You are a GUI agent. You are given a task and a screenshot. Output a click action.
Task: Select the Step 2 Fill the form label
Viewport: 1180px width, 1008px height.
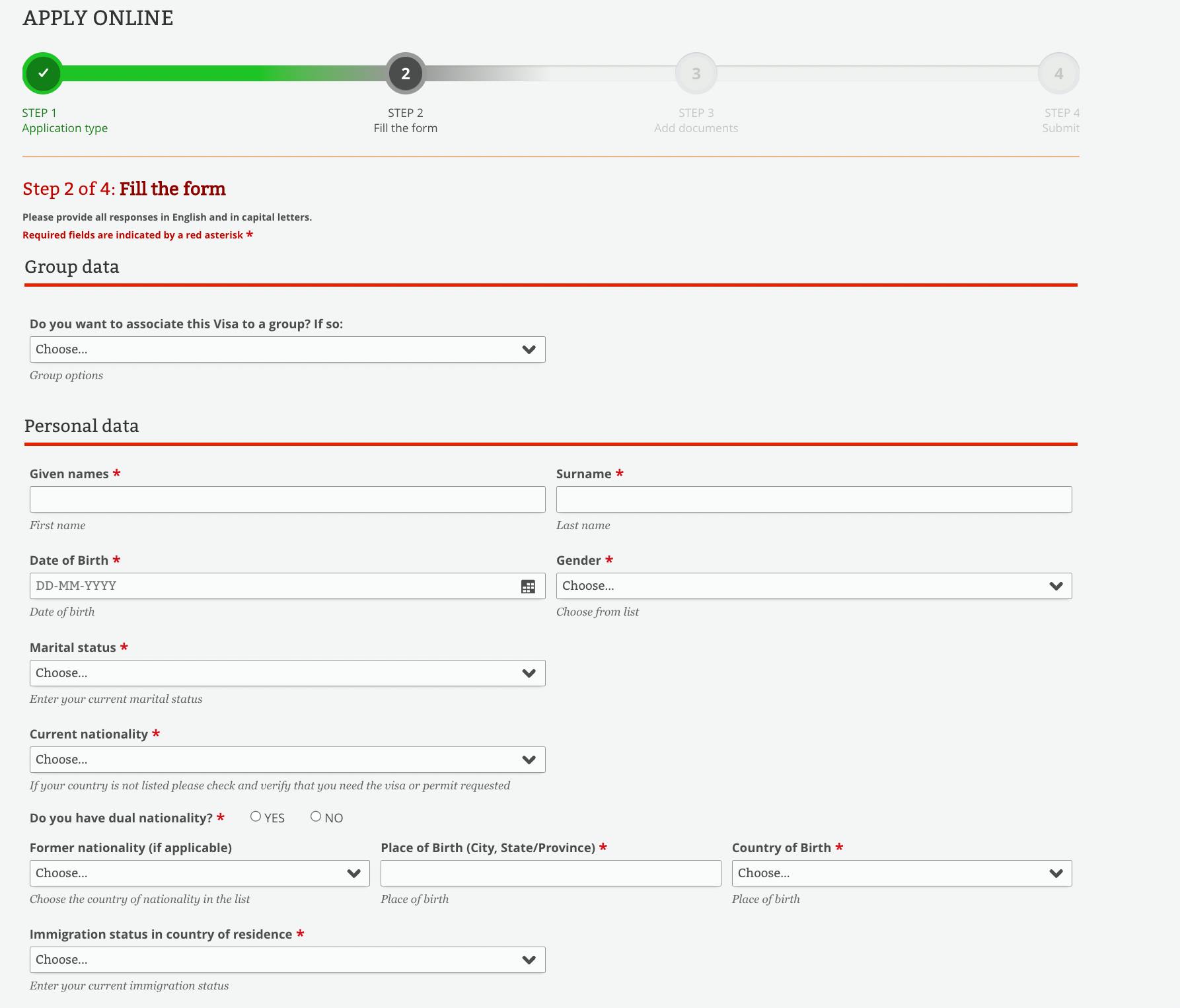406,121
